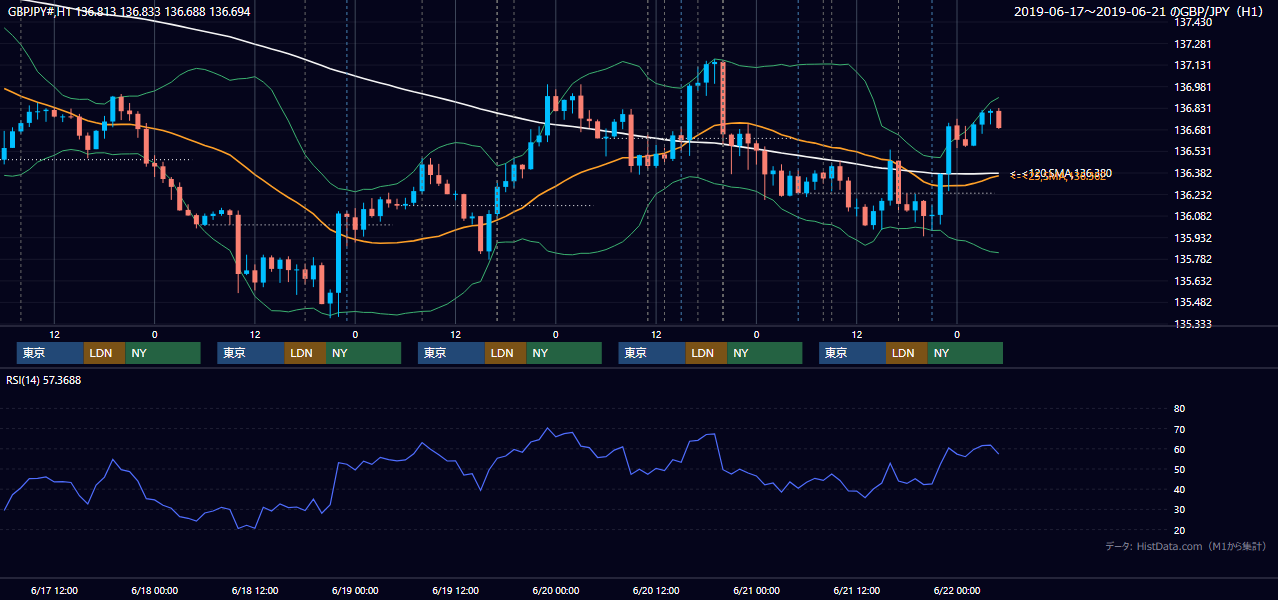Click the 135.333 price axis label

1194,324
